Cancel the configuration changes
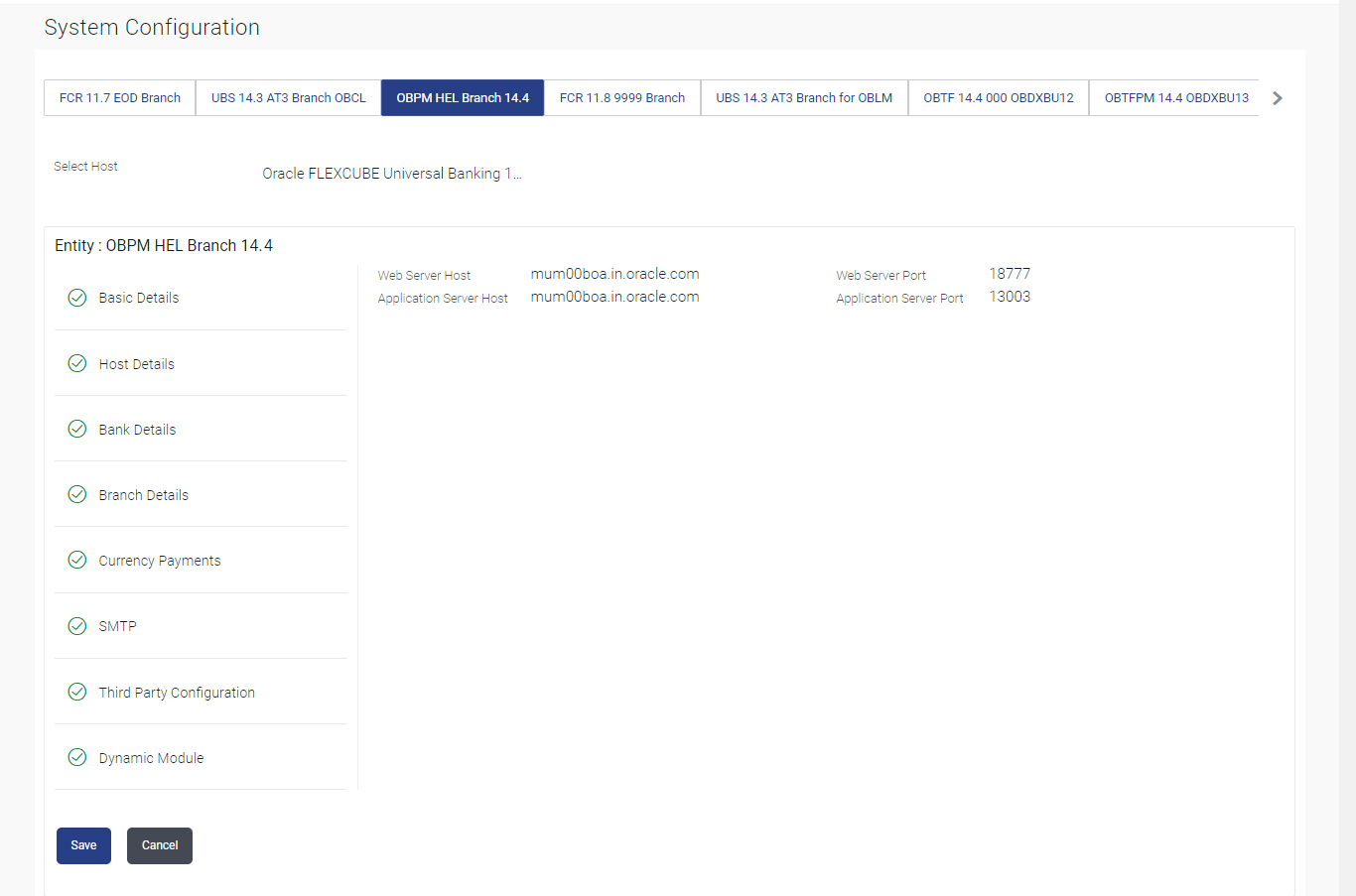Image resolution: width=1356 pixels, height=896 pixels. [x=160, y=845]
